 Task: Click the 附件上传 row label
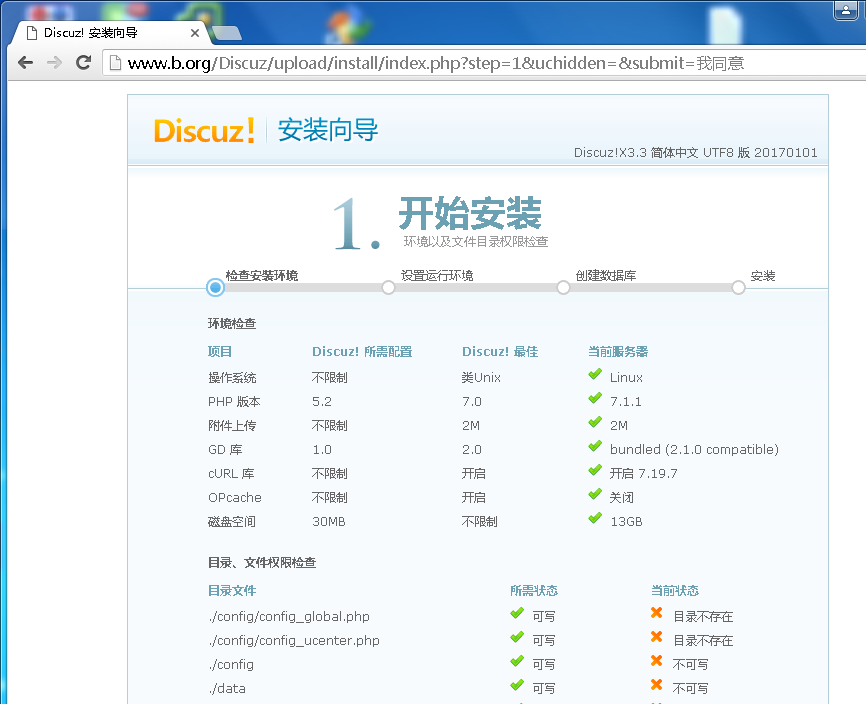pos(232,426)
